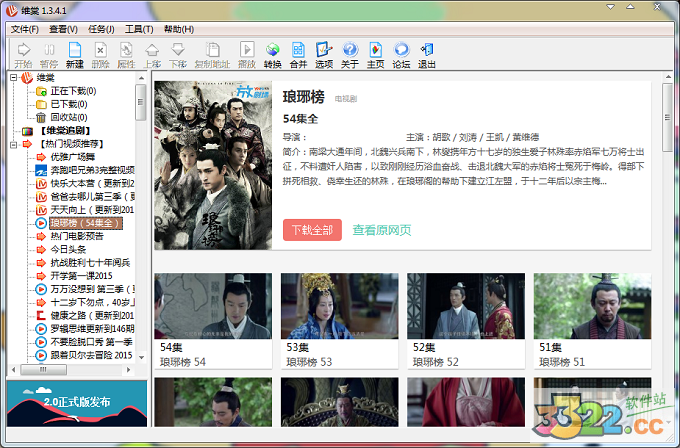Click the 开始 (Start) toolbar icon
Viewport: 680px width, 448px height.
(23, 55)
